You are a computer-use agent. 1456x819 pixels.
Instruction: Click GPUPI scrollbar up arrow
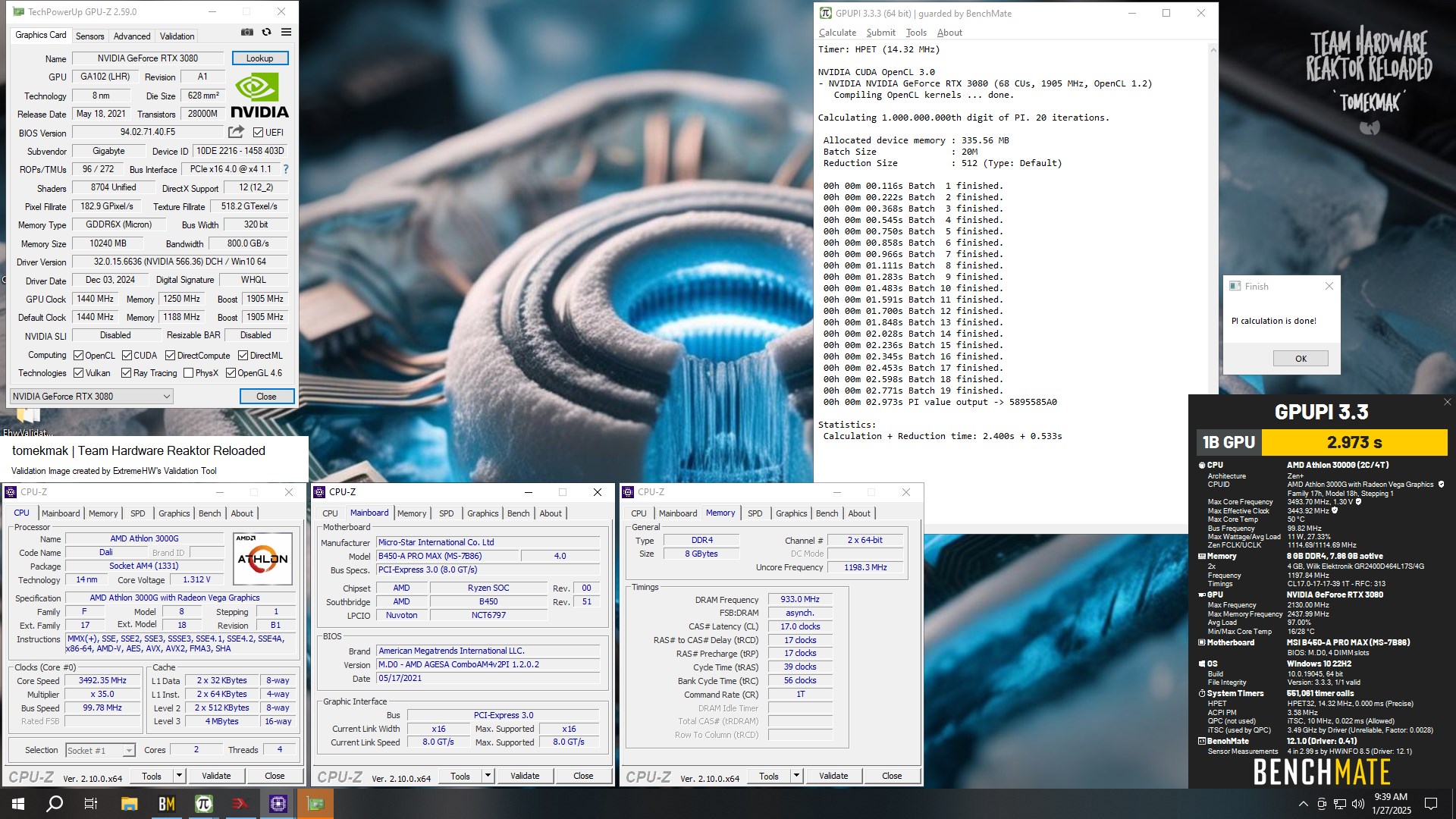(x=1213, y=50)
